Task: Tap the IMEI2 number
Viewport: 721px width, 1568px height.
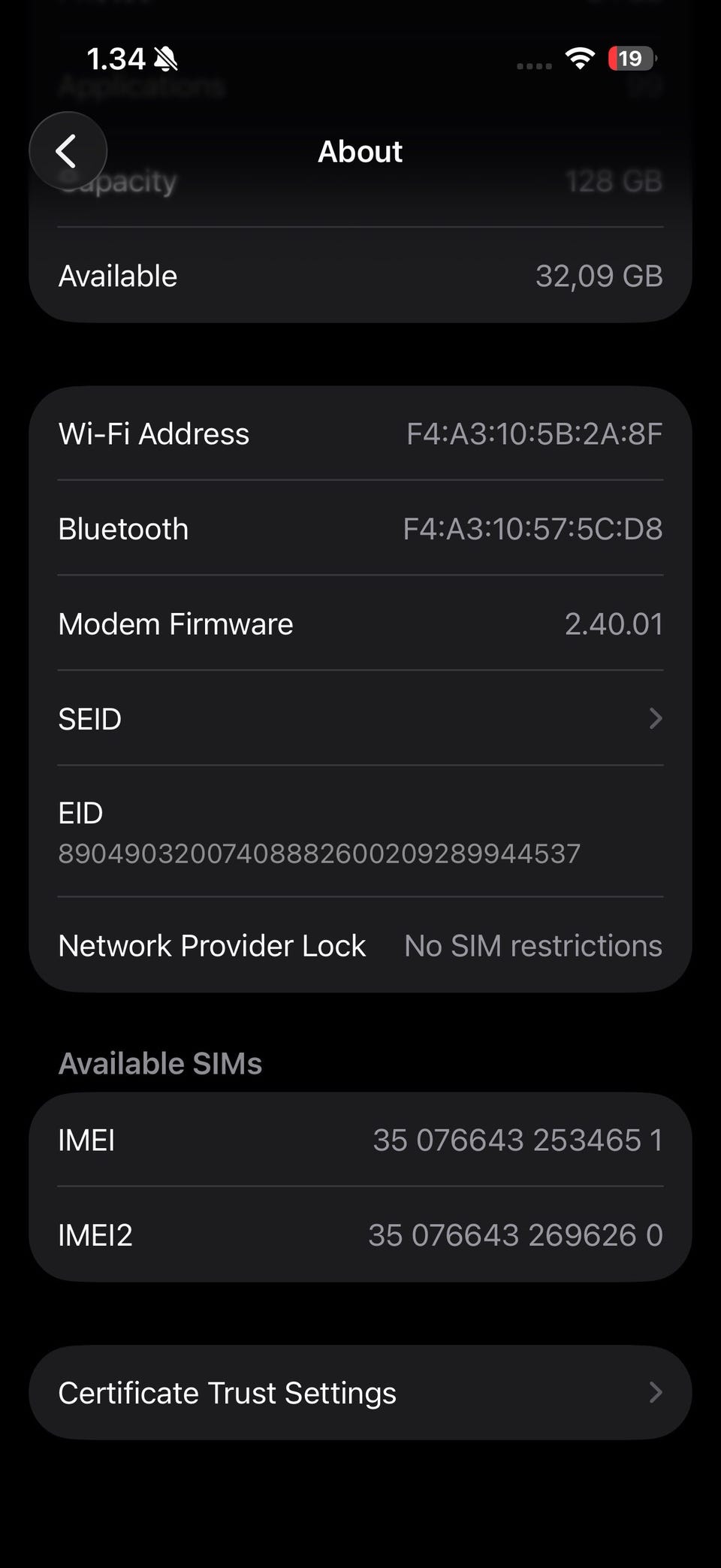Action: (515, 1235)
